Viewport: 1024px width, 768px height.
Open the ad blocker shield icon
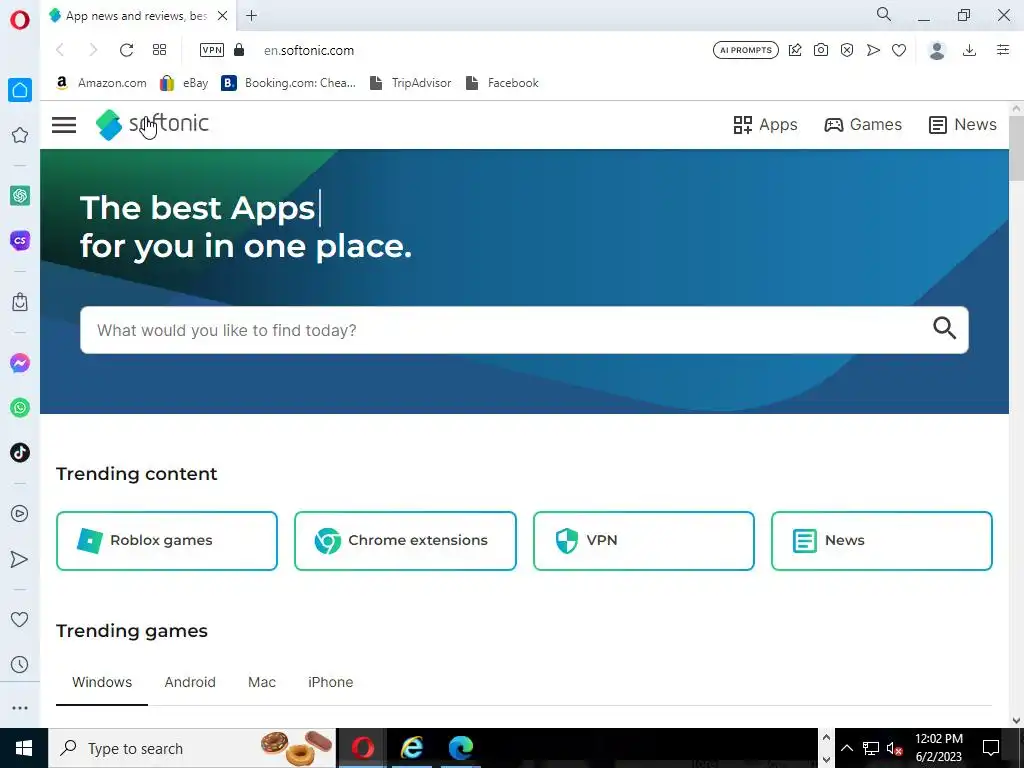pyautogui.click(x=847, y=50)
